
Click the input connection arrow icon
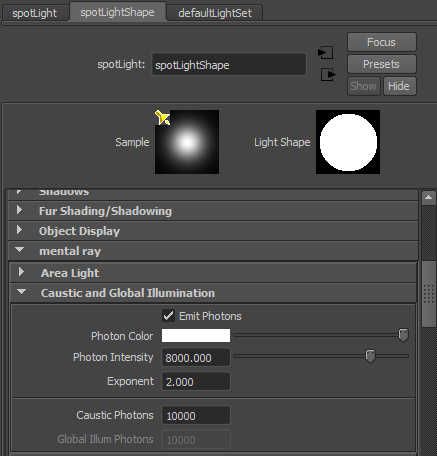click(325, 53)
